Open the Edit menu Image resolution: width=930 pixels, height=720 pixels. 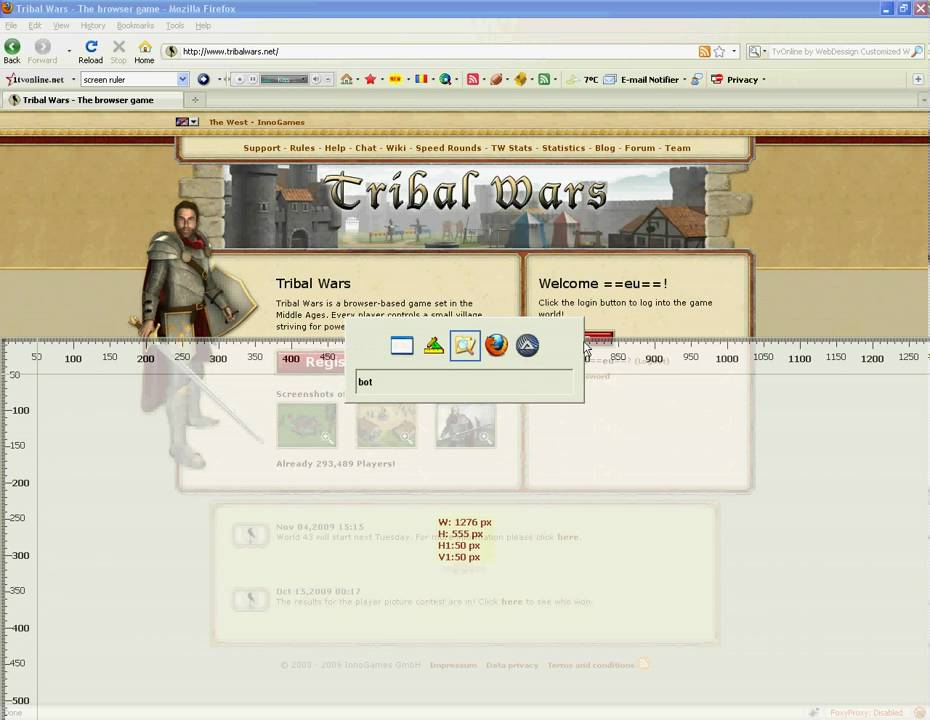(35, 26)
